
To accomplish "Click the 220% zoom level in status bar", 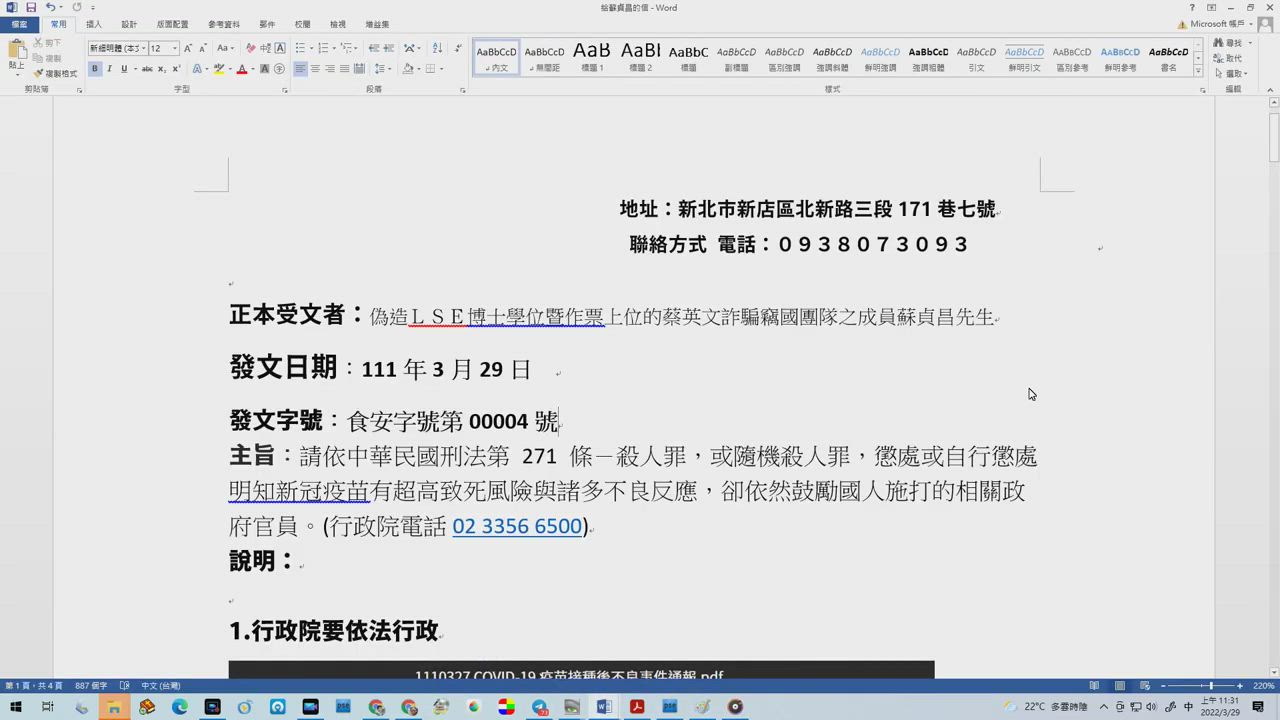I will click(x=1263, y=686).
